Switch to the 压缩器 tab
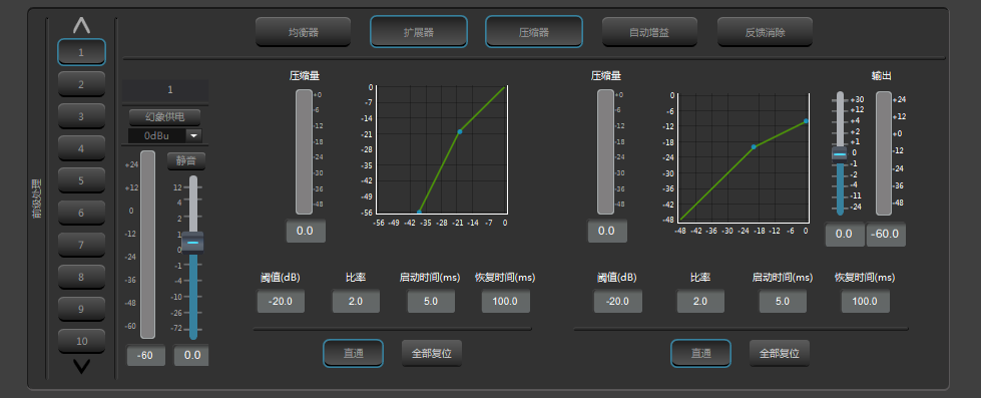This screenshot has width=981, height=398. (x=534, y=32)
